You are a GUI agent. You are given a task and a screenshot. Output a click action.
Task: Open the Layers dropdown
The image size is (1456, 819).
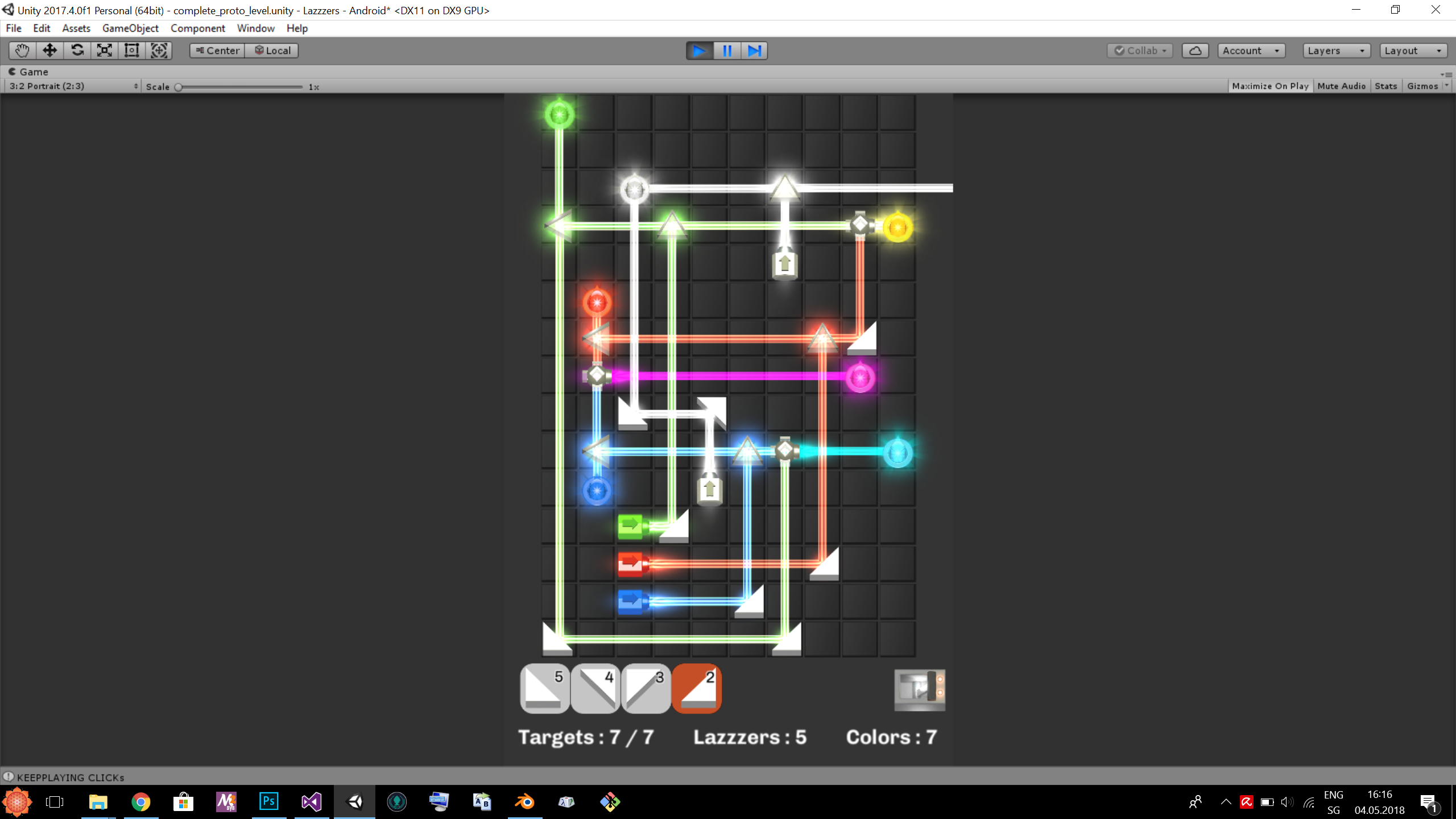pos(1335,51)
